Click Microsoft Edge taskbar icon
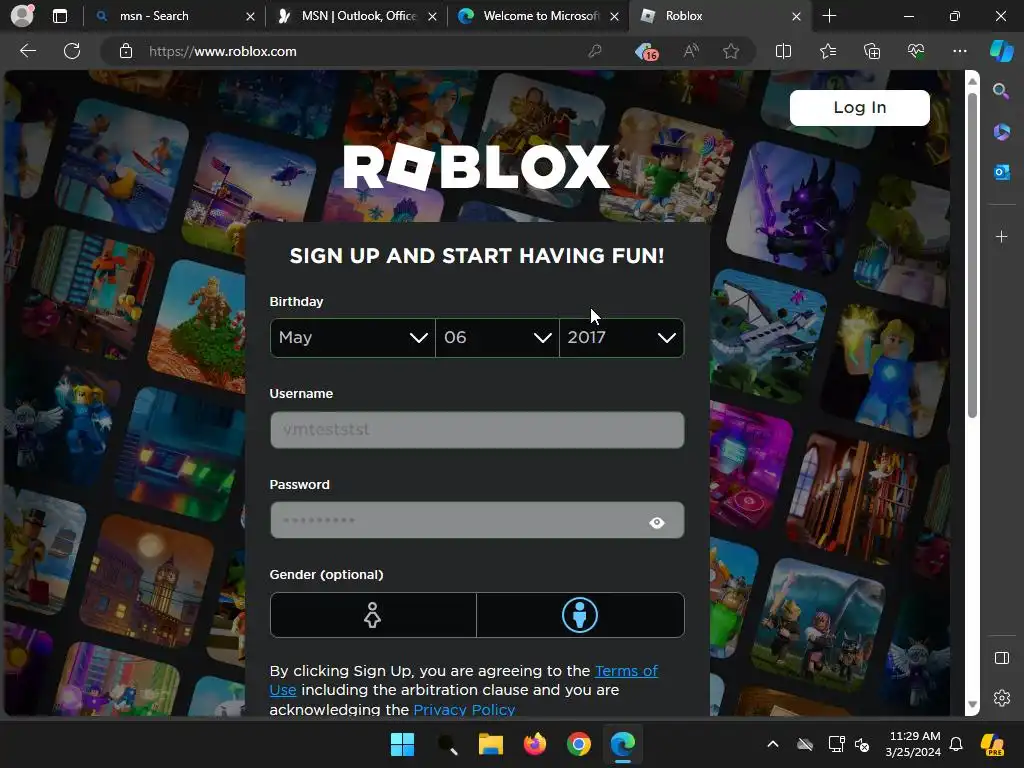Screen dimensions: 1024x768 pos(622,744)
